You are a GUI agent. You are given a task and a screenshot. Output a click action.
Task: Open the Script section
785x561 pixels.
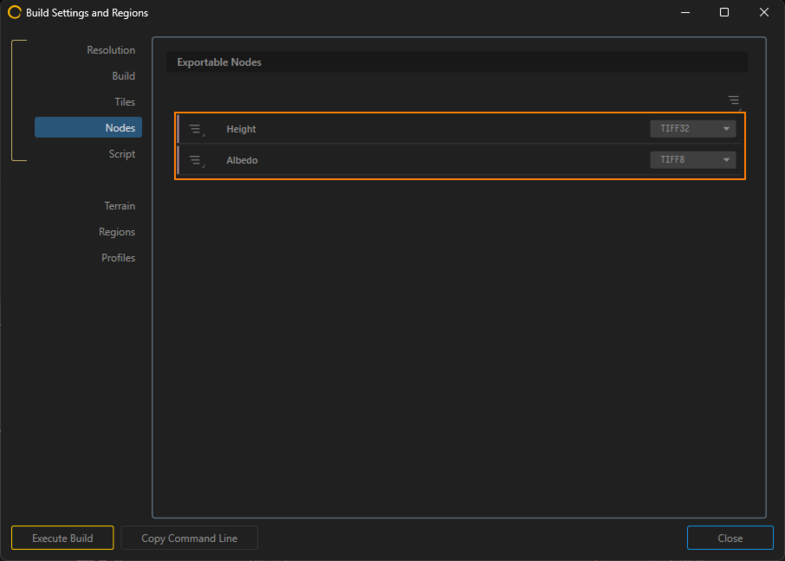pos(122,154)
